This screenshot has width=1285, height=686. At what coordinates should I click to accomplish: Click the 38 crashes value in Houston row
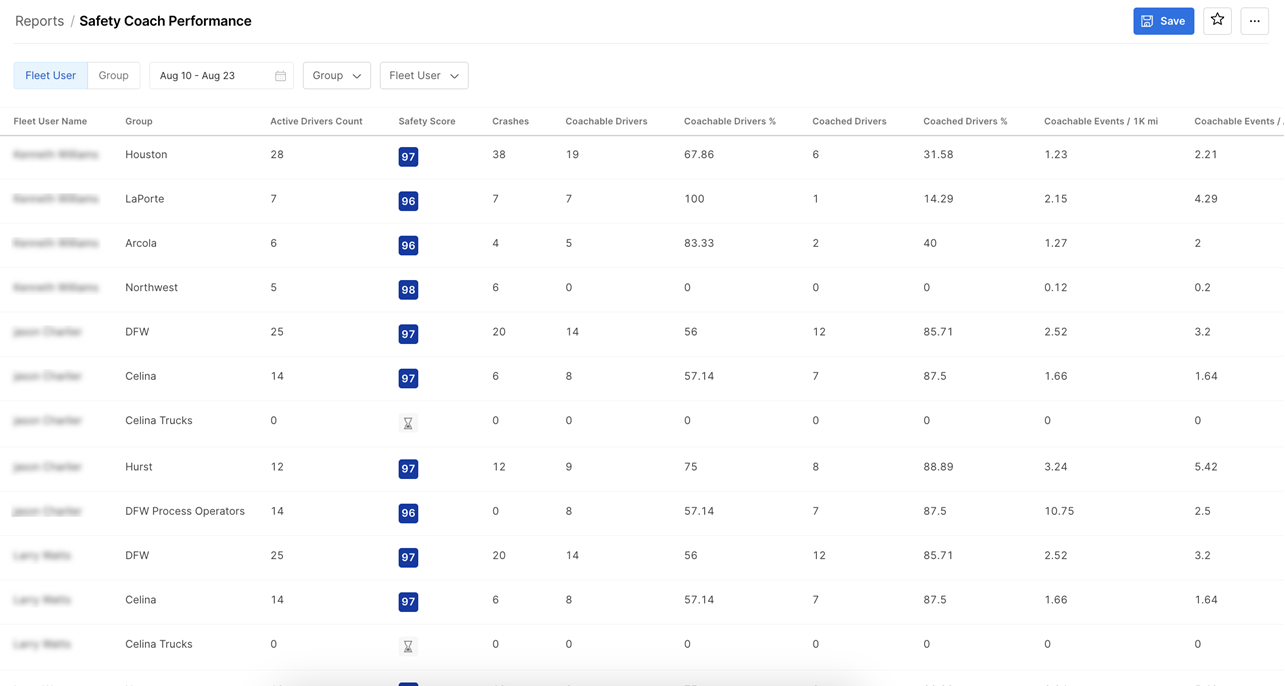tap(499, 155)
